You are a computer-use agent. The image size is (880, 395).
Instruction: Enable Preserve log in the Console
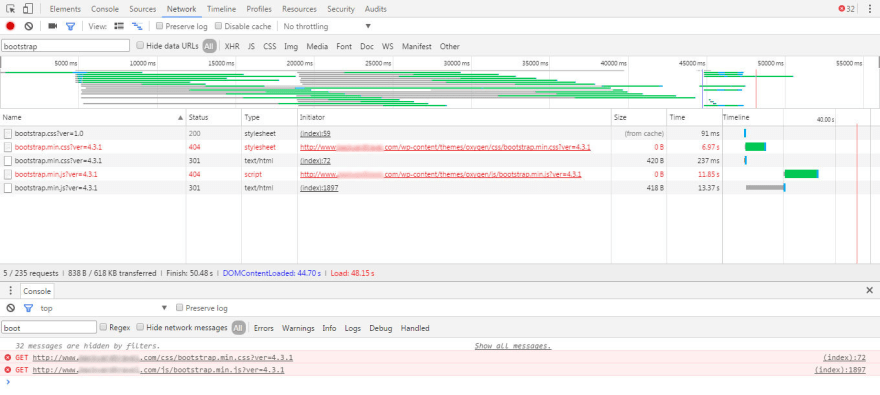180,307
